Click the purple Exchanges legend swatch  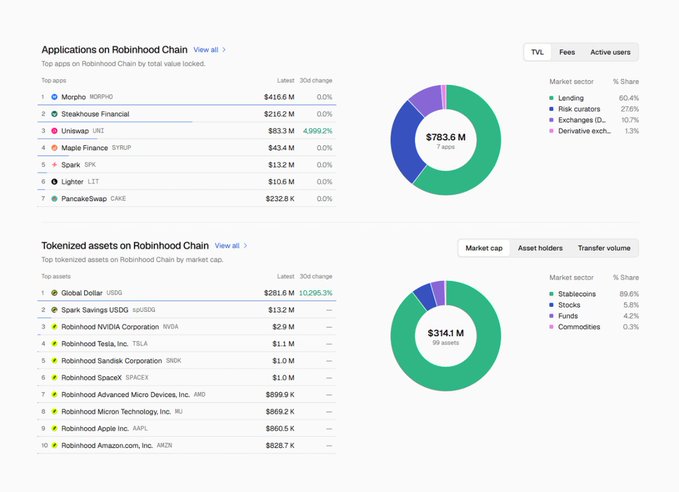coord(551,120)
